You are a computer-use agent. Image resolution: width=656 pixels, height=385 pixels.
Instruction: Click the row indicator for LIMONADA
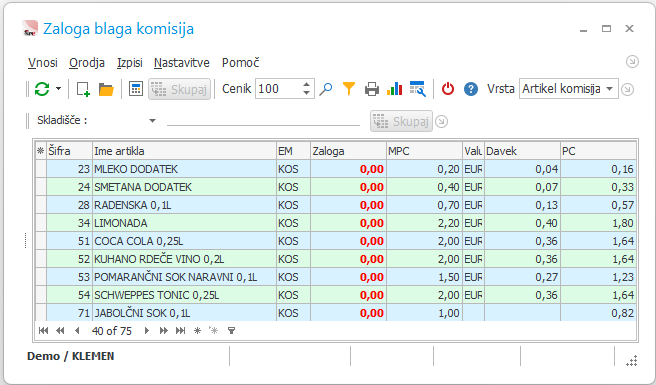tap(41, 223)
